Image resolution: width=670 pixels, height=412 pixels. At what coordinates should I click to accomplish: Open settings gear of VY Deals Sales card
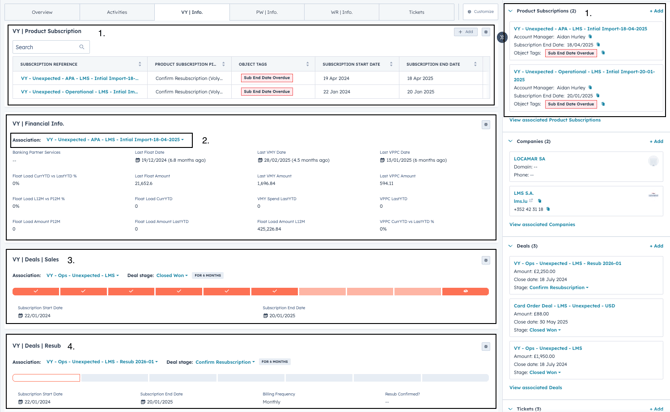point(486,260)
